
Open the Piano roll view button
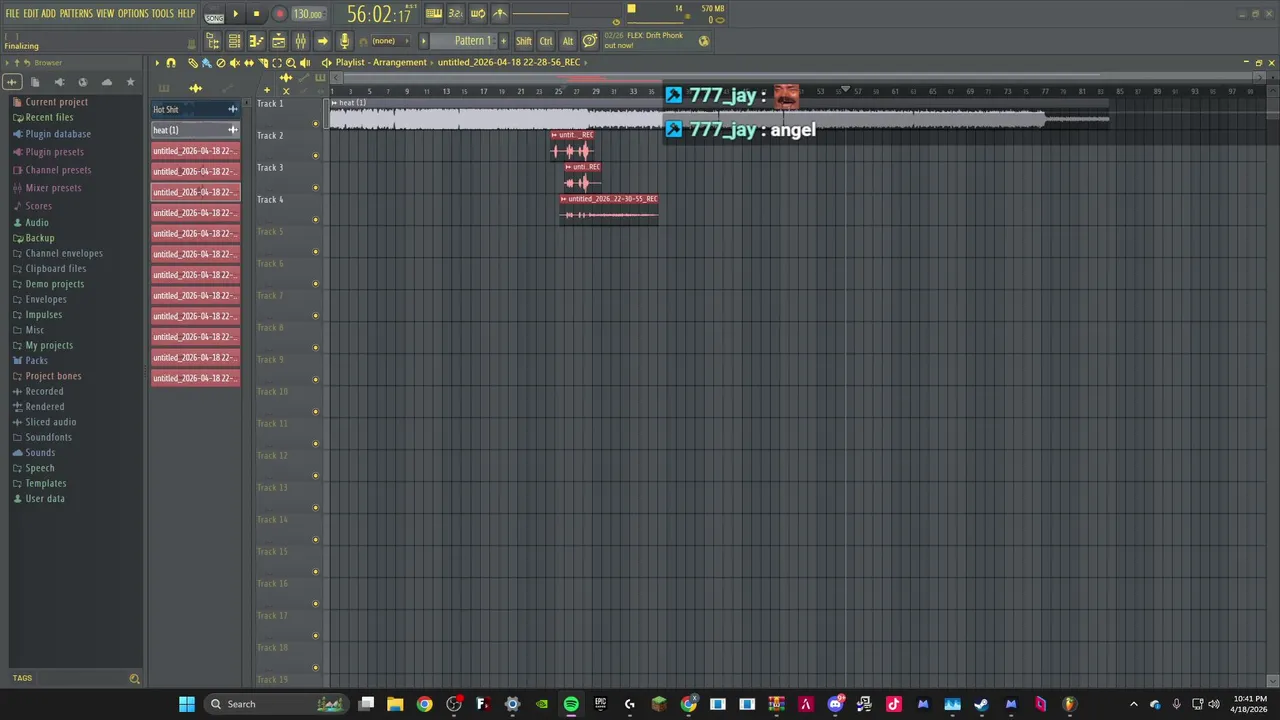pyautogui.click(x=257, y=41)
